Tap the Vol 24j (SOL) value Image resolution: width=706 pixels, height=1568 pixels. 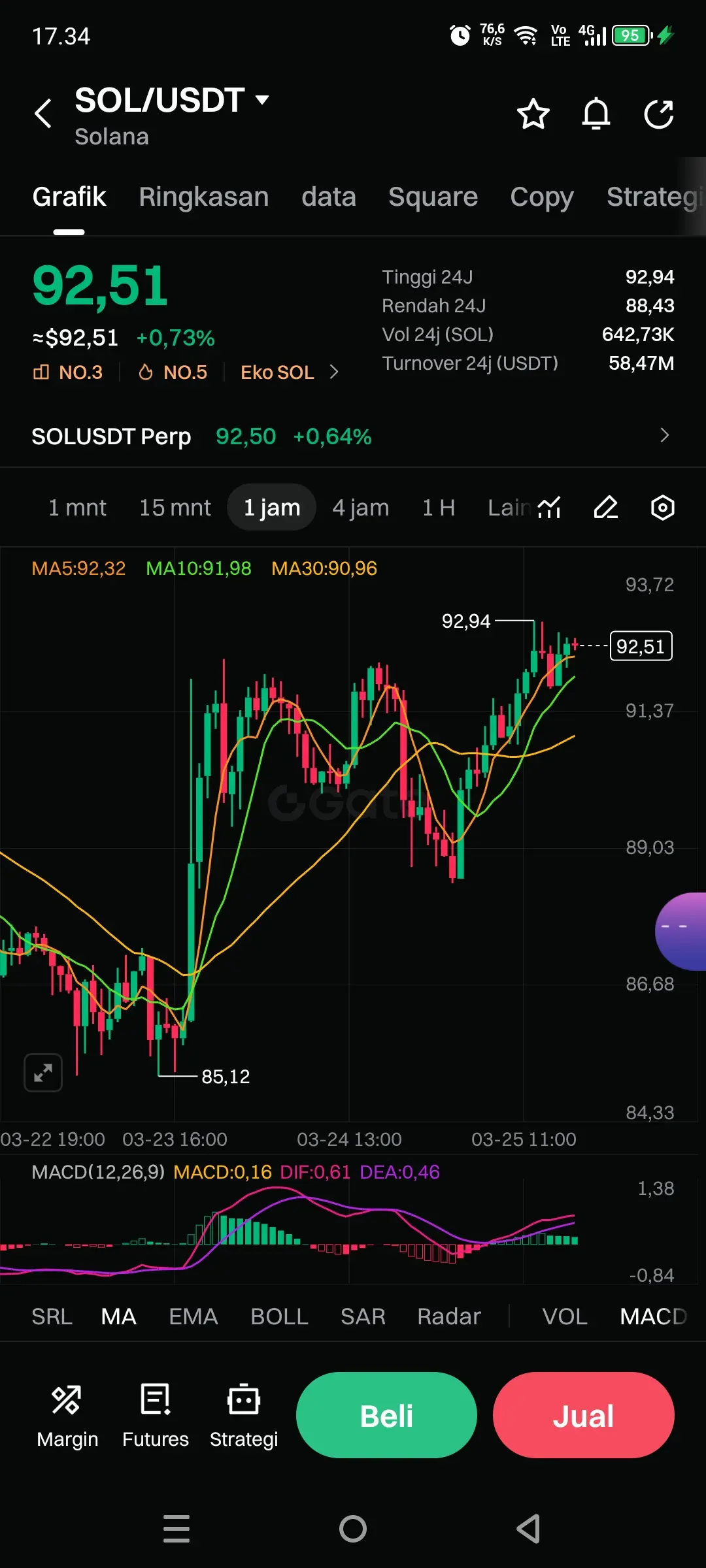tap(638, 335)
